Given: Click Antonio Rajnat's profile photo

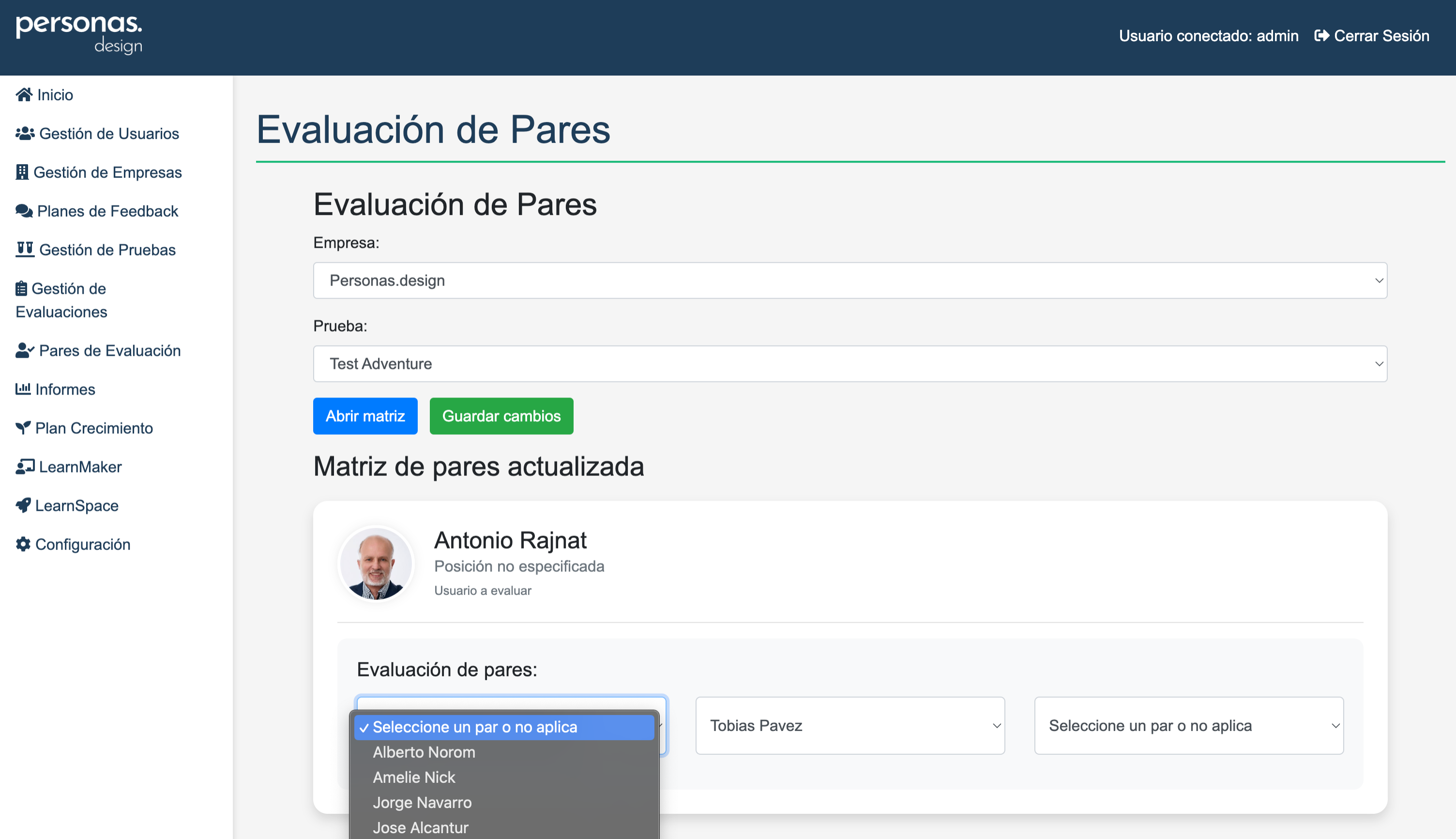Looking at the screenshot, I should point(376,564).
